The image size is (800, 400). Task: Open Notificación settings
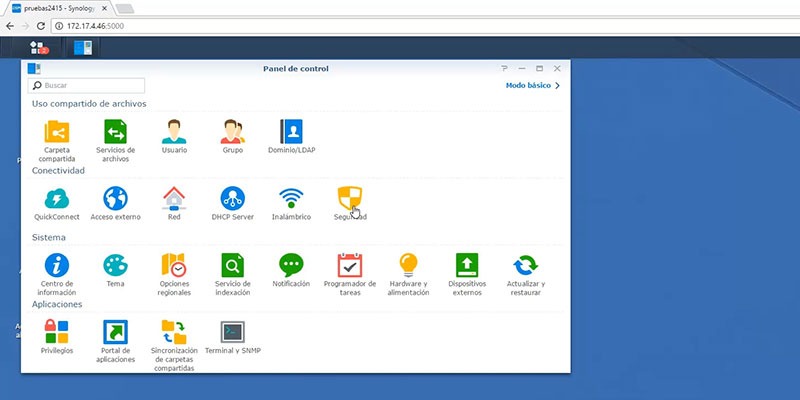291,270
